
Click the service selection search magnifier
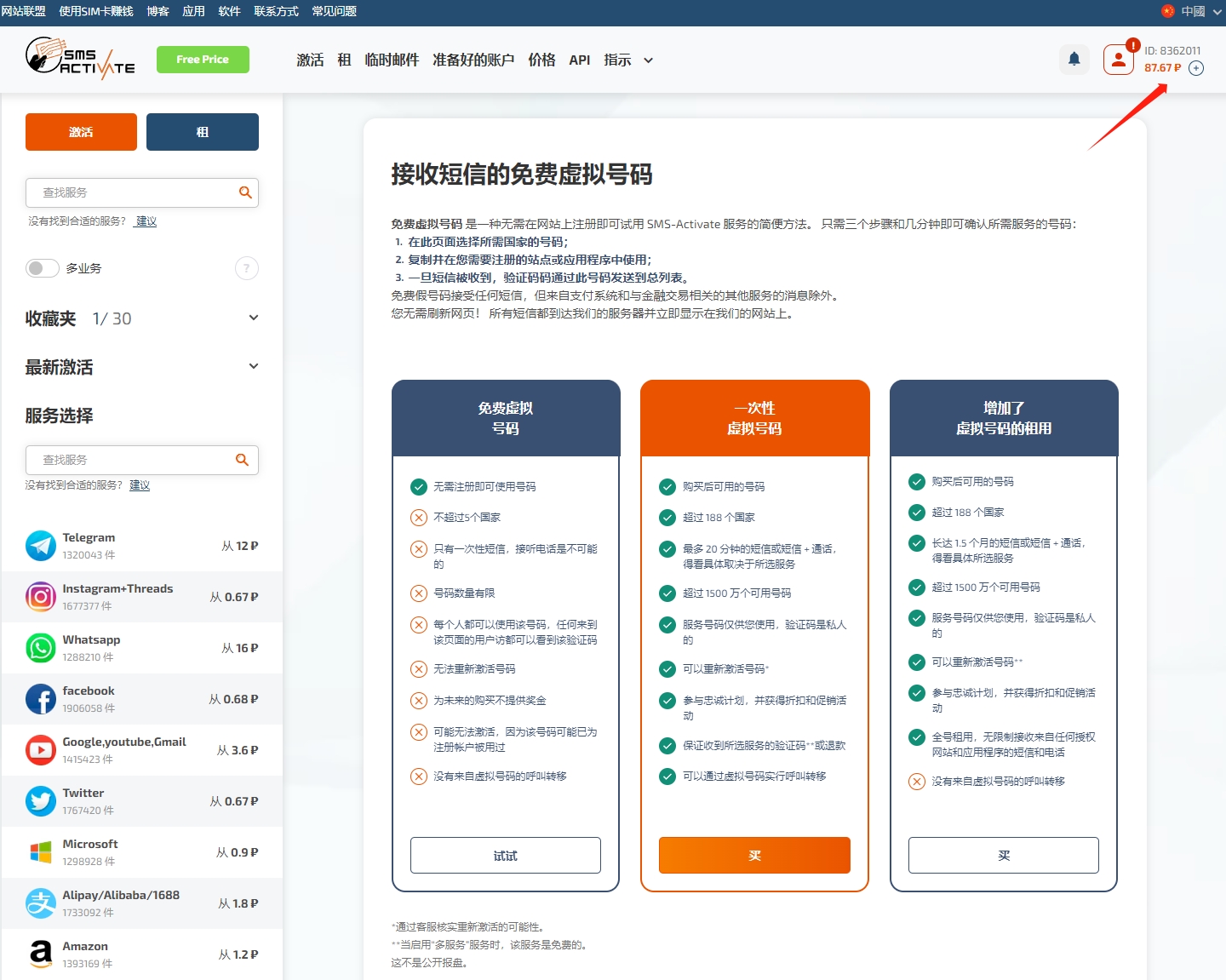click(242, 460)
